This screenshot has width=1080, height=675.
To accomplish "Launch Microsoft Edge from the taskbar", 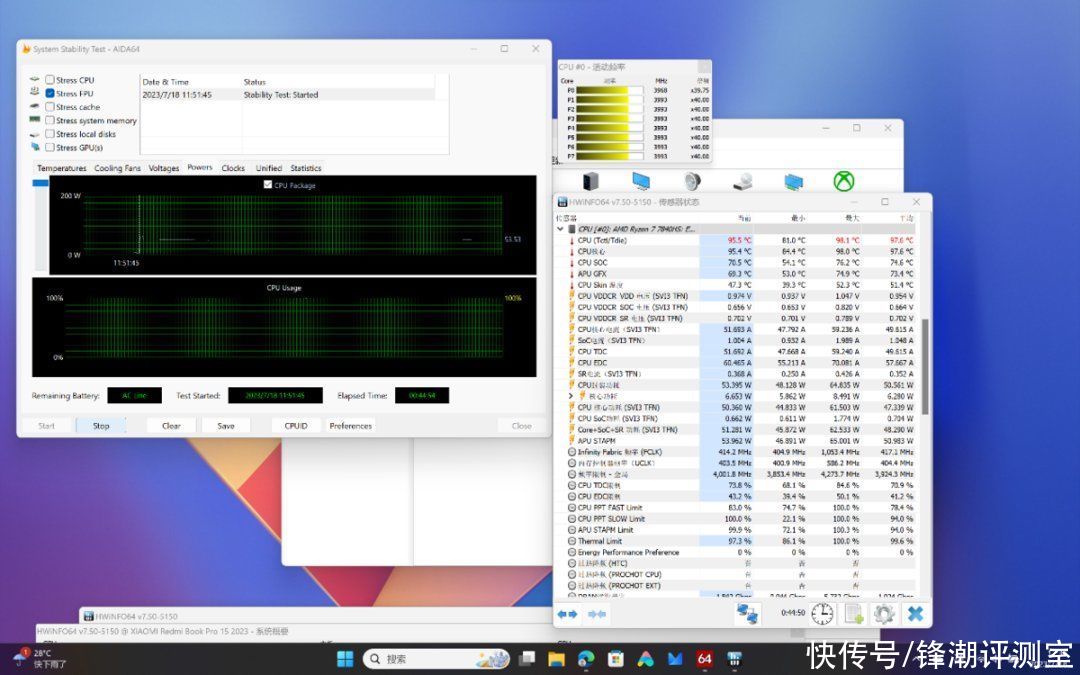I will 586,658.
